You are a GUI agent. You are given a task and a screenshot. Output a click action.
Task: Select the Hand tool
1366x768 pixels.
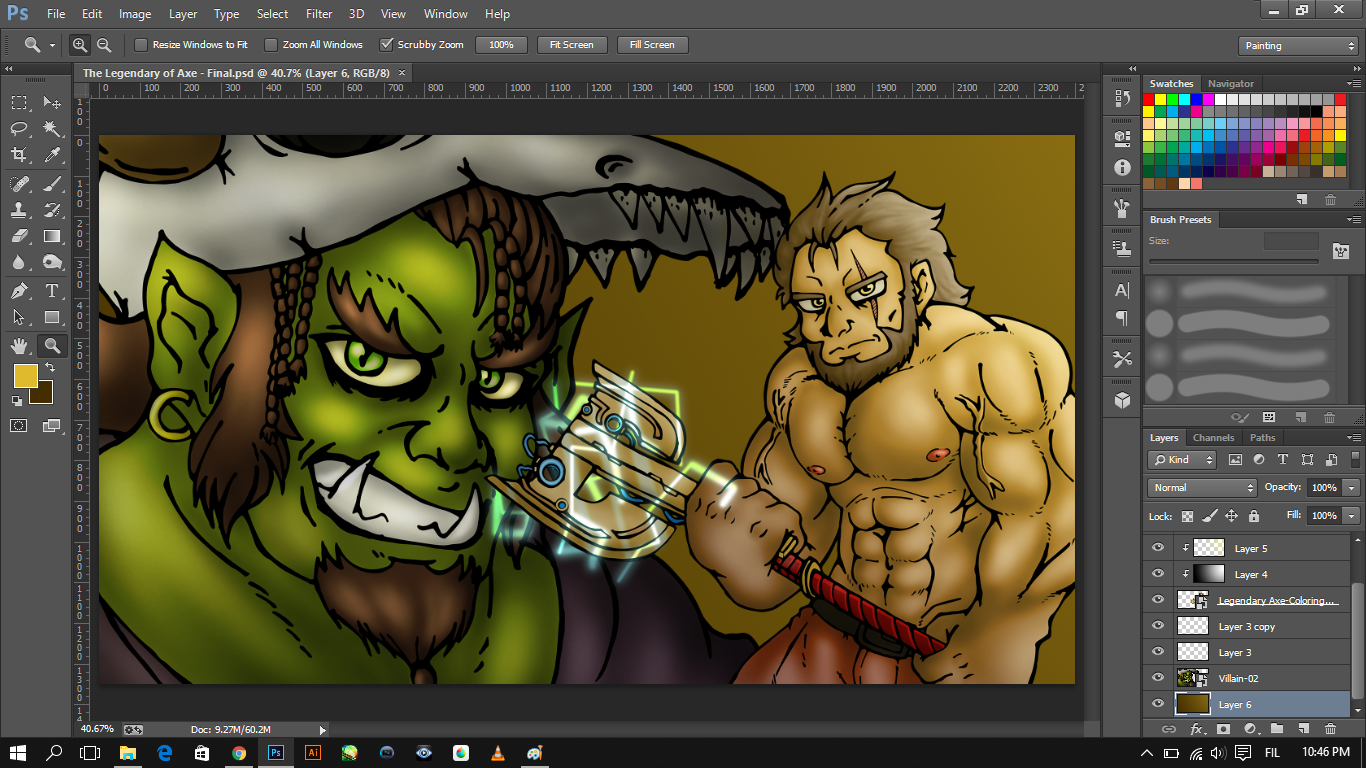tap(19, 346)
